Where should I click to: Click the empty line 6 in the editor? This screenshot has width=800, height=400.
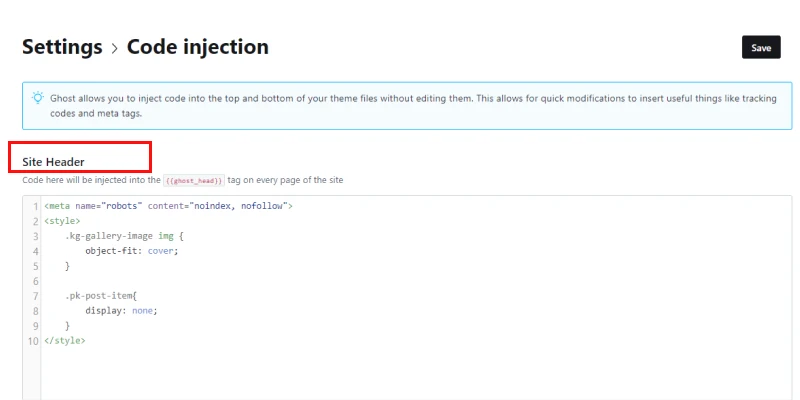tap(300, 280)
